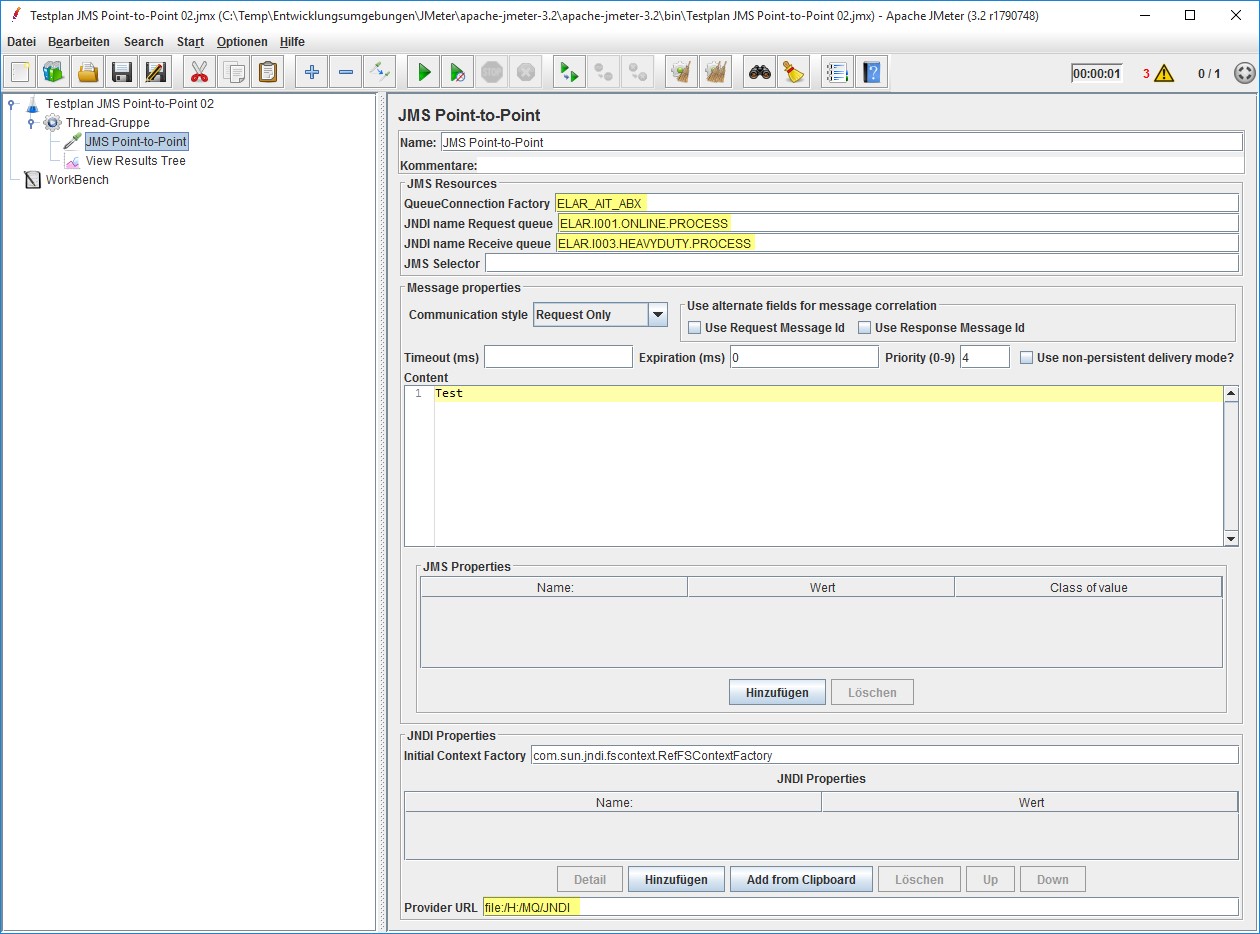
Task: Enable Use Response Message Id checkbox
Action: pos(864,328)
